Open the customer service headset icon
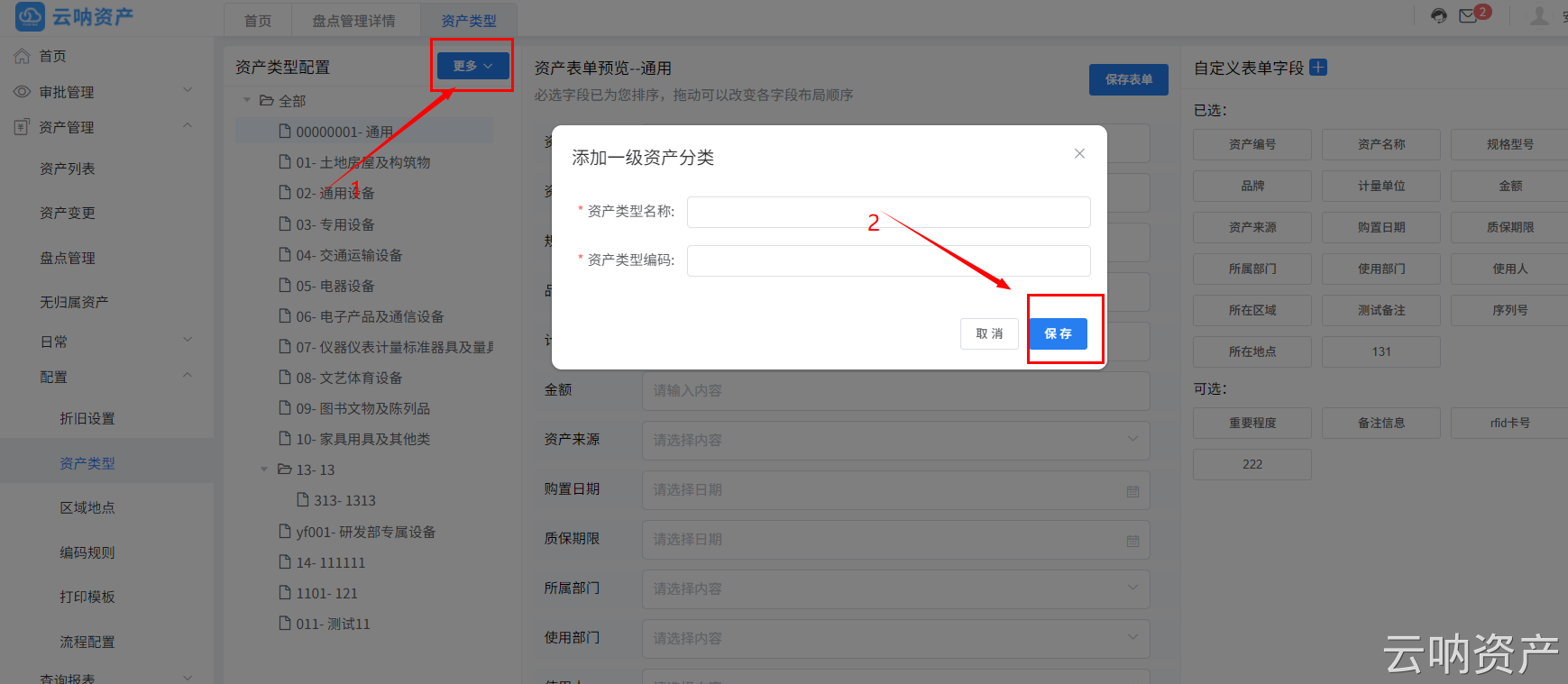This screenshot has width=1568, height=684. click(1439, 15)
